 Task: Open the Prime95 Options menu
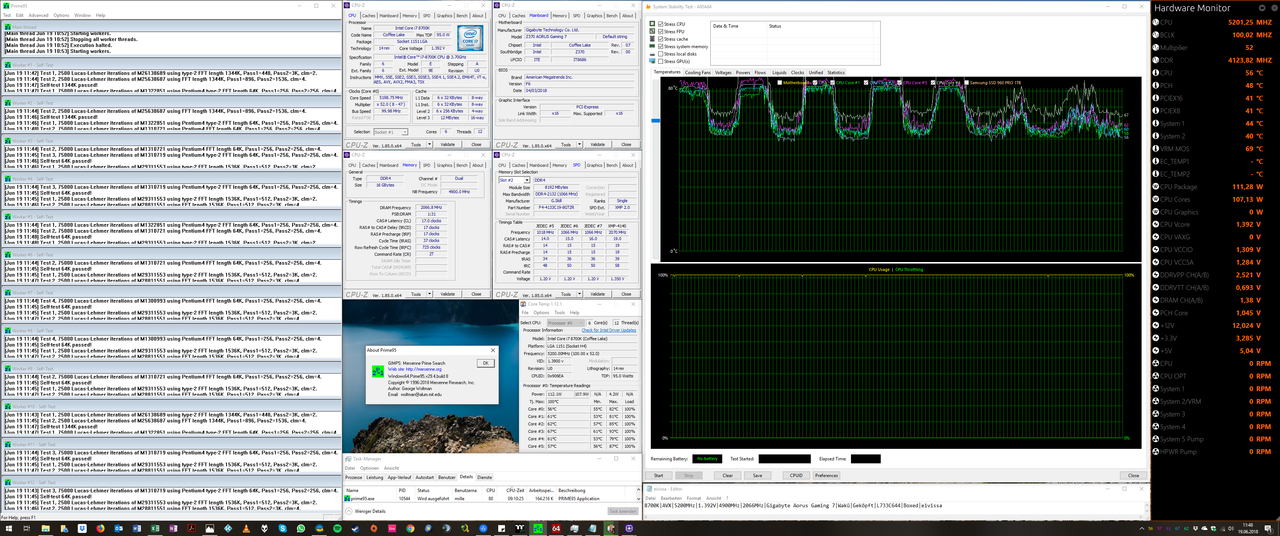(x=61, y=16)
